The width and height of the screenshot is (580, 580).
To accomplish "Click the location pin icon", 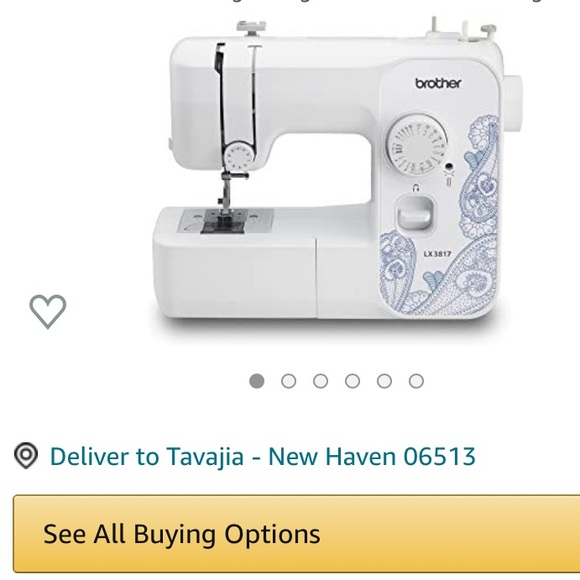I will pos(26,455).
